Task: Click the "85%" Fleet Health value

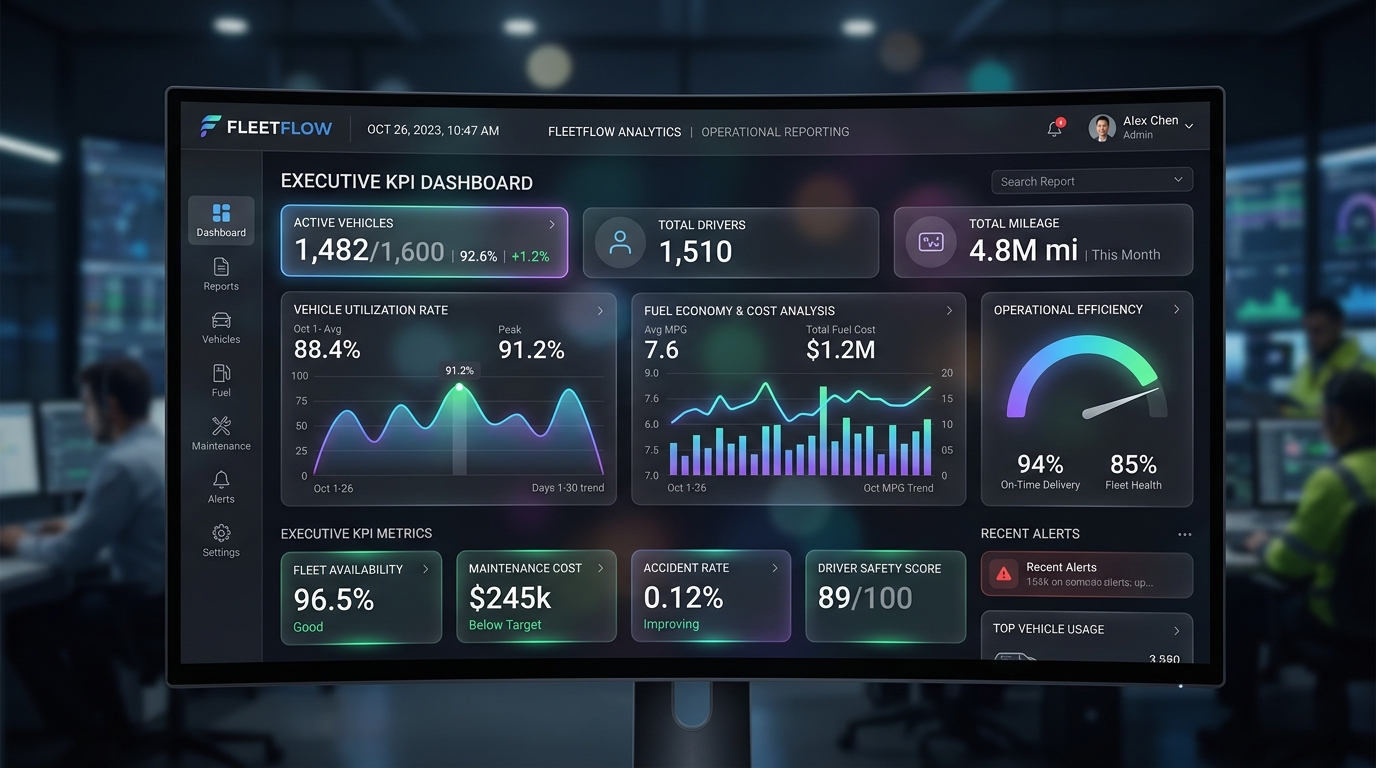Action: [x=1133, y=464]
